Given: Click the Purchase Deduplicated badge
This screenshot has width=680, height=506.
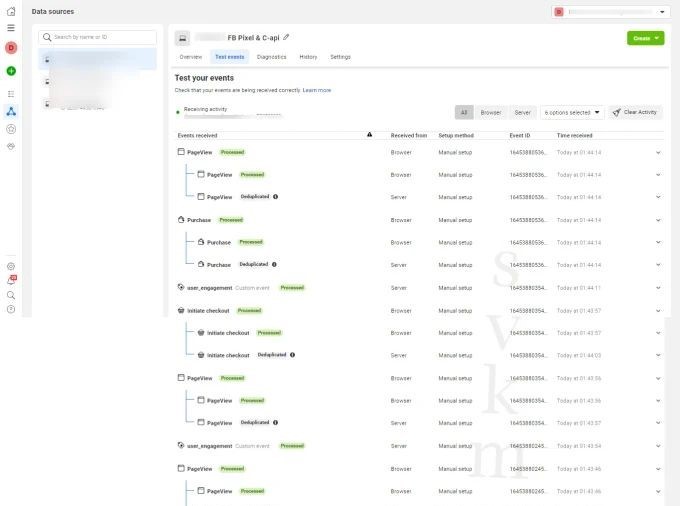Looking at the screenshot, I should point(254,264).
